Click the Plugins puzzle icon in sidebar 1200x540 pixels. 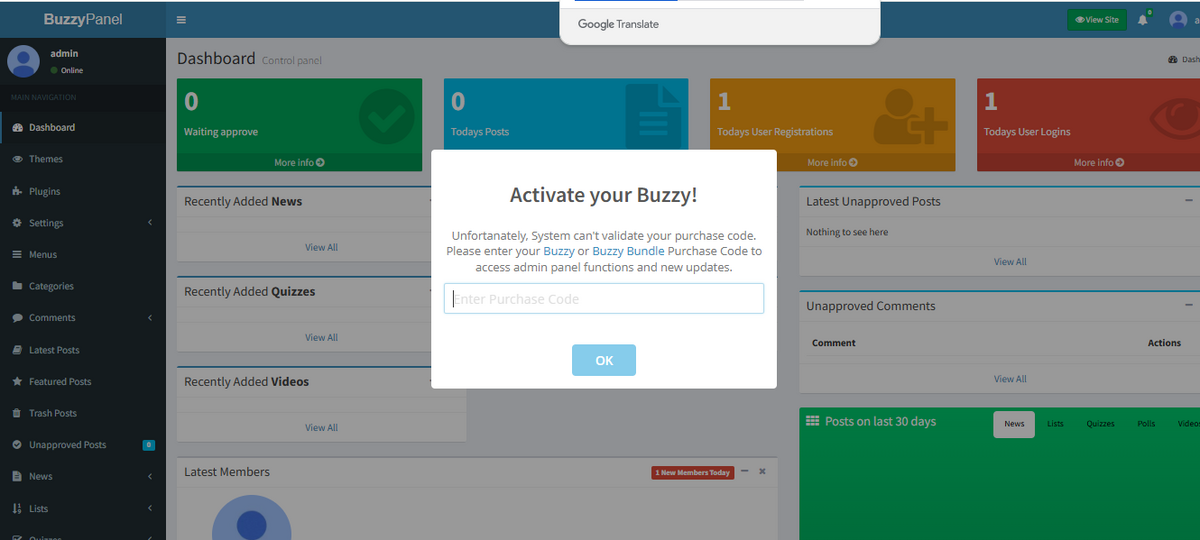(17, 191)
